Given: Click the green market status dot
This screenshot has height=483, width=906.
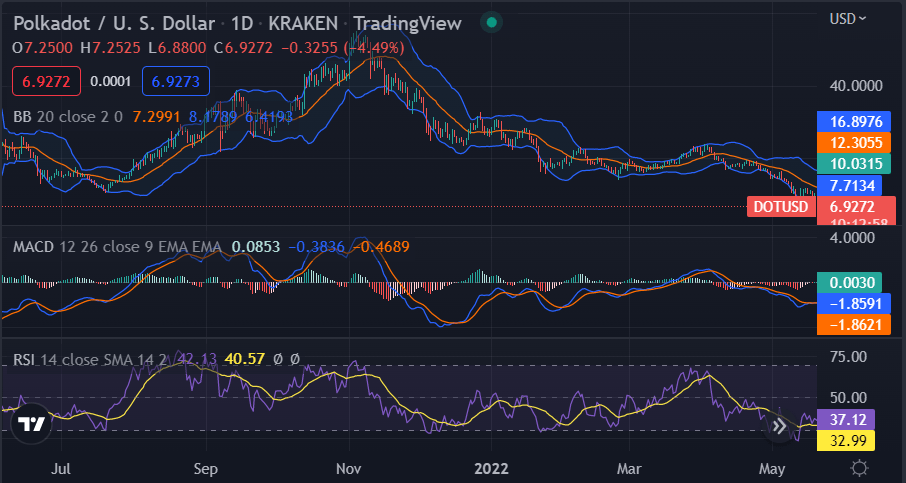Looking at the screenshot, I should pyautogui.click(x=491, y=23).
